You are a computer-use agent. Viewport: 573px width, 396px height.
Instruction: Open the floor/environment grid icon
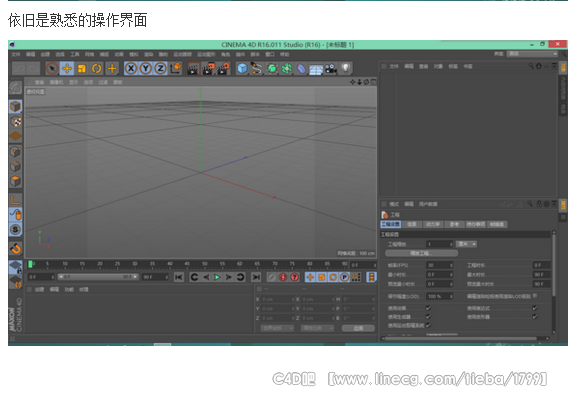(316, 68)
